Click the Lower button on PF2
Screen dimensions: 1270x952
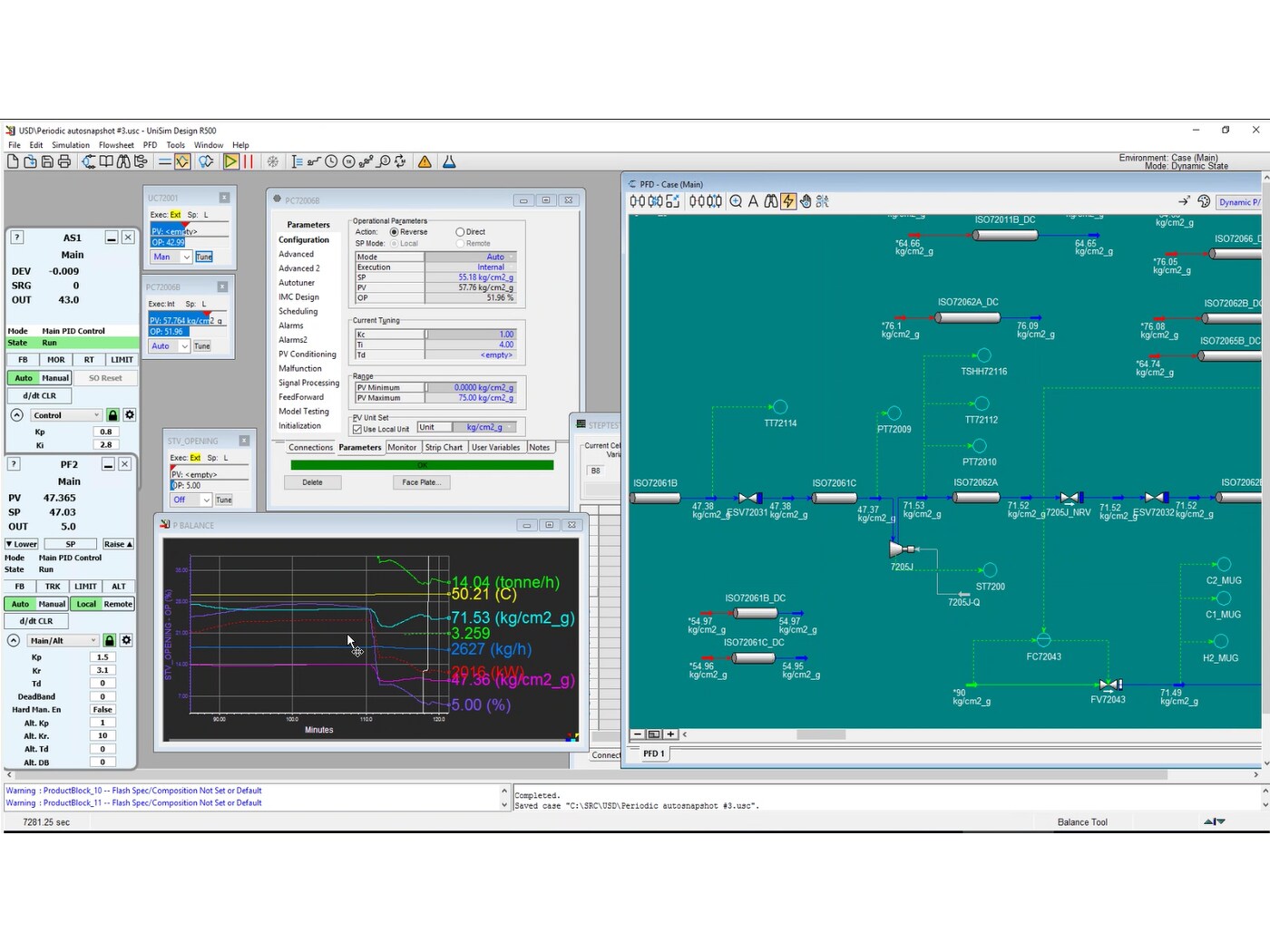point(22,544)
